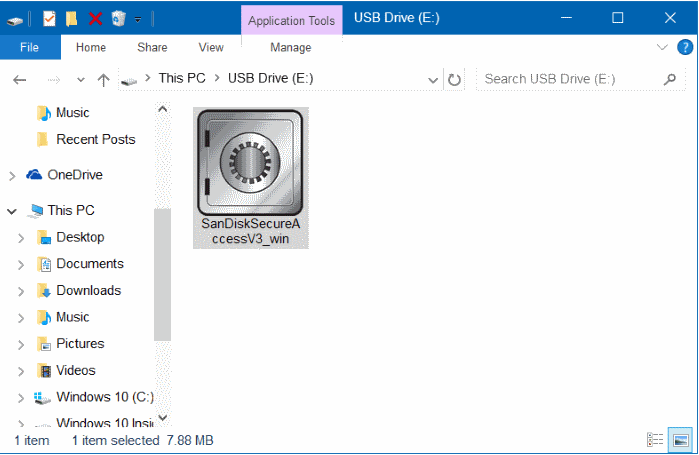This screenshot has width=699, height=455.
Task: Expand the ribbon with the chevron
Action: point(662,47)
